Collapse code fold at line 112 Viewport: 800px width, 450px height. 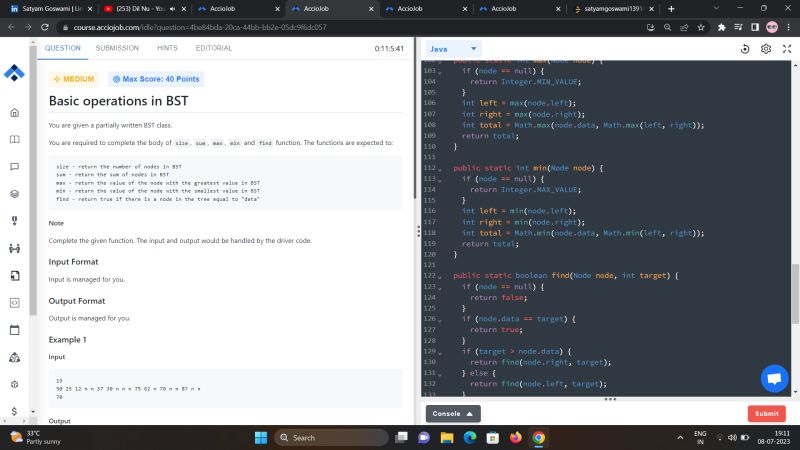[444, 168]
